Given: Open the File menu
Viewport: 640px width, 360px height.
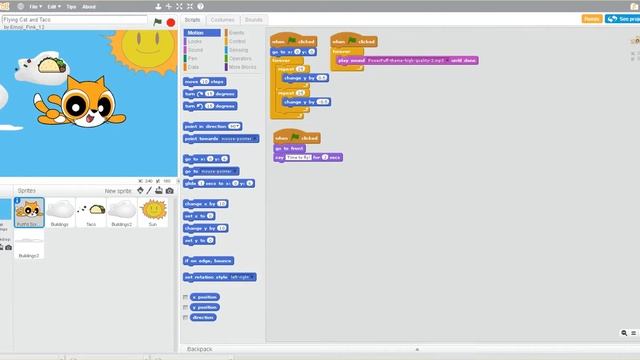Looking at the screenshot, I should [x=35, y=7].
